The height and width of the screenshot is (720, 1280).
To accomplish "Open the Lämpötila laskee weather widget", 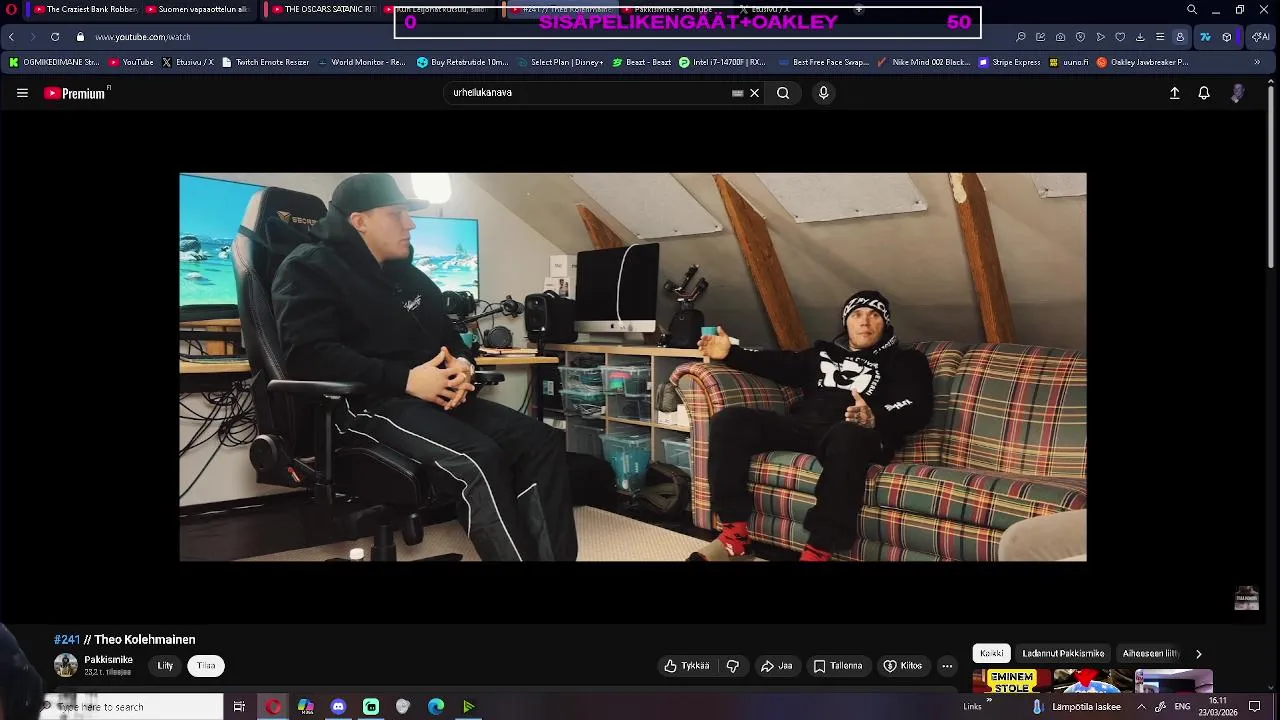I will pos(1077,707).
